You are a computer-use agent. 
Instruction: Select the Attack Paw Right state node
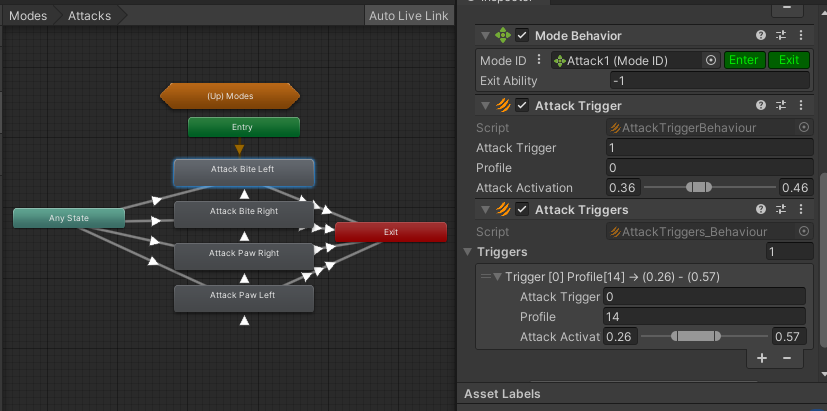pyautogui.click(x=244, y=254)
